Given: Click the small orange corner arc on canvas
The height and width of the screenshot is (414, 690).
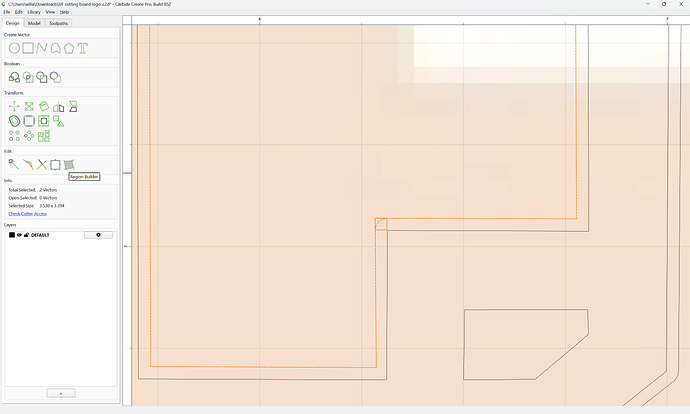Looking at the screenshot, I should click(379, 223).
